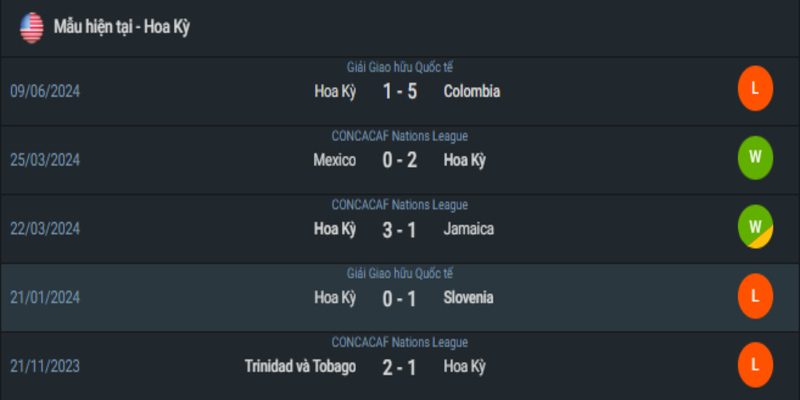Click the 09/06/2024 match date
The image size is (800, 400).
click(45, 91)
